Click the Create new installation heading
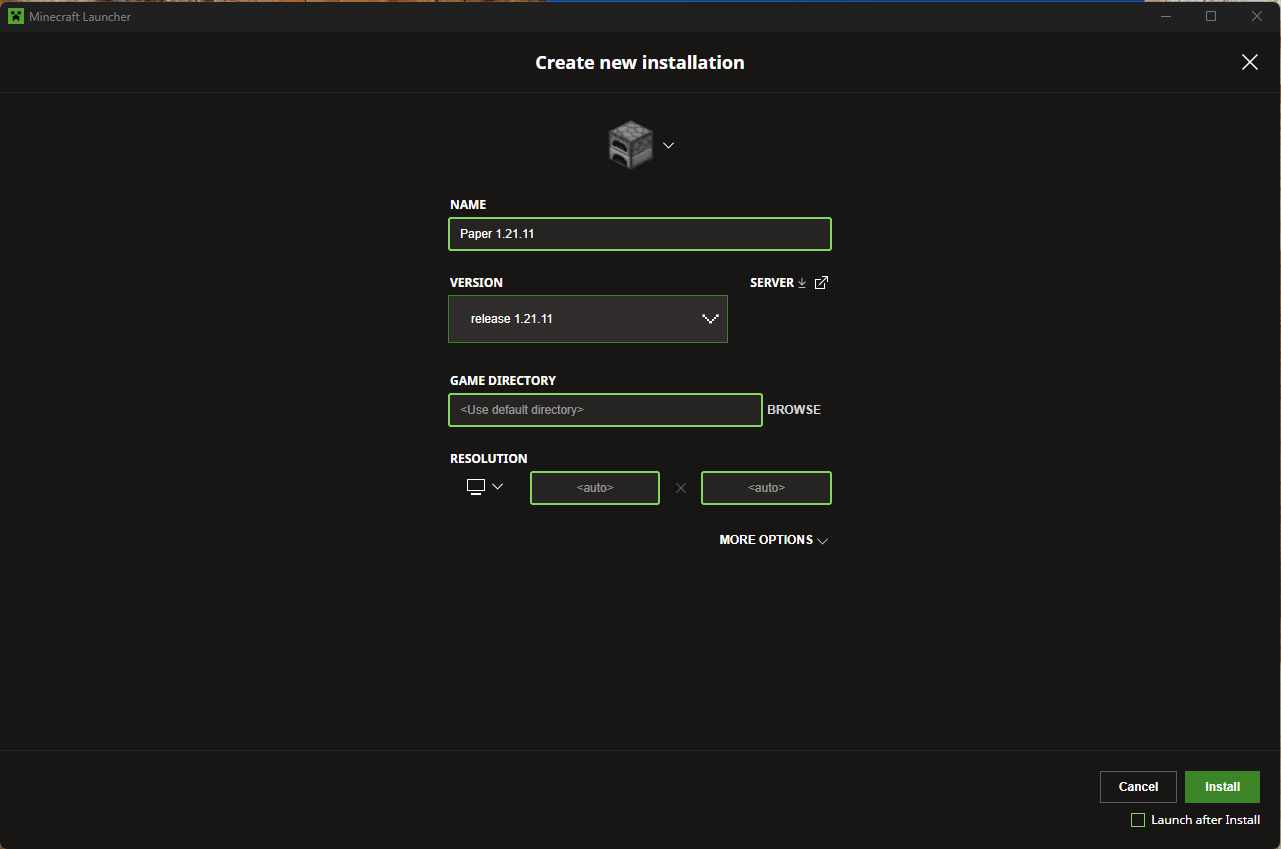Image resolution: width=1281 pixels, height=849 pixels. pyautogui.click(x=640, y=62)
